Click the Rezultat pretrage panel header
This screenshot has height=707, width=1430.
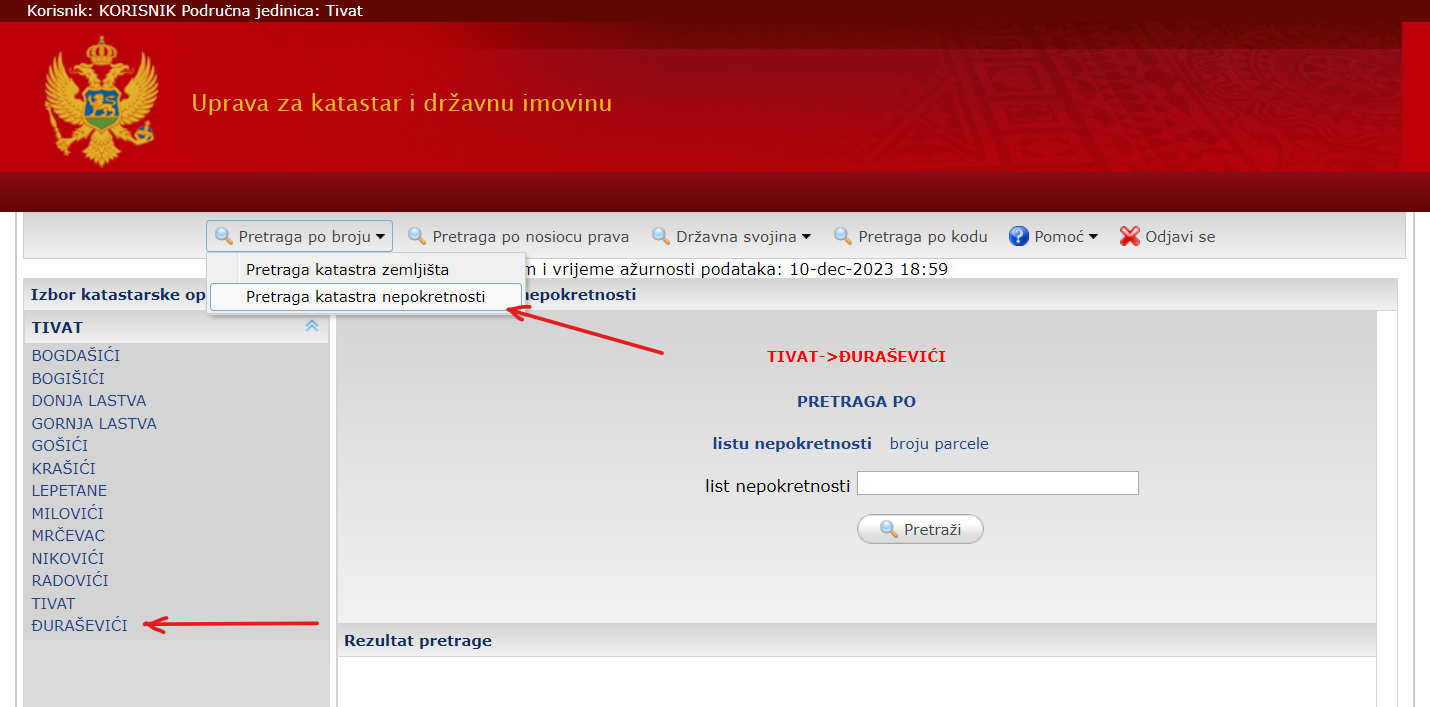[857, 640]
